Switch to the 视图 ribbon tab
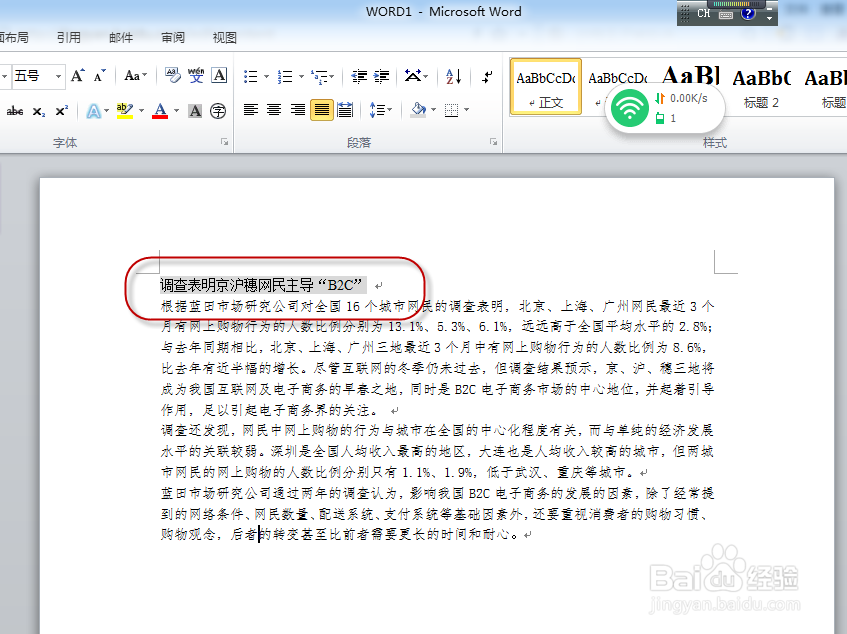Viewport: 847px width, 634px height. click(224, 37)
